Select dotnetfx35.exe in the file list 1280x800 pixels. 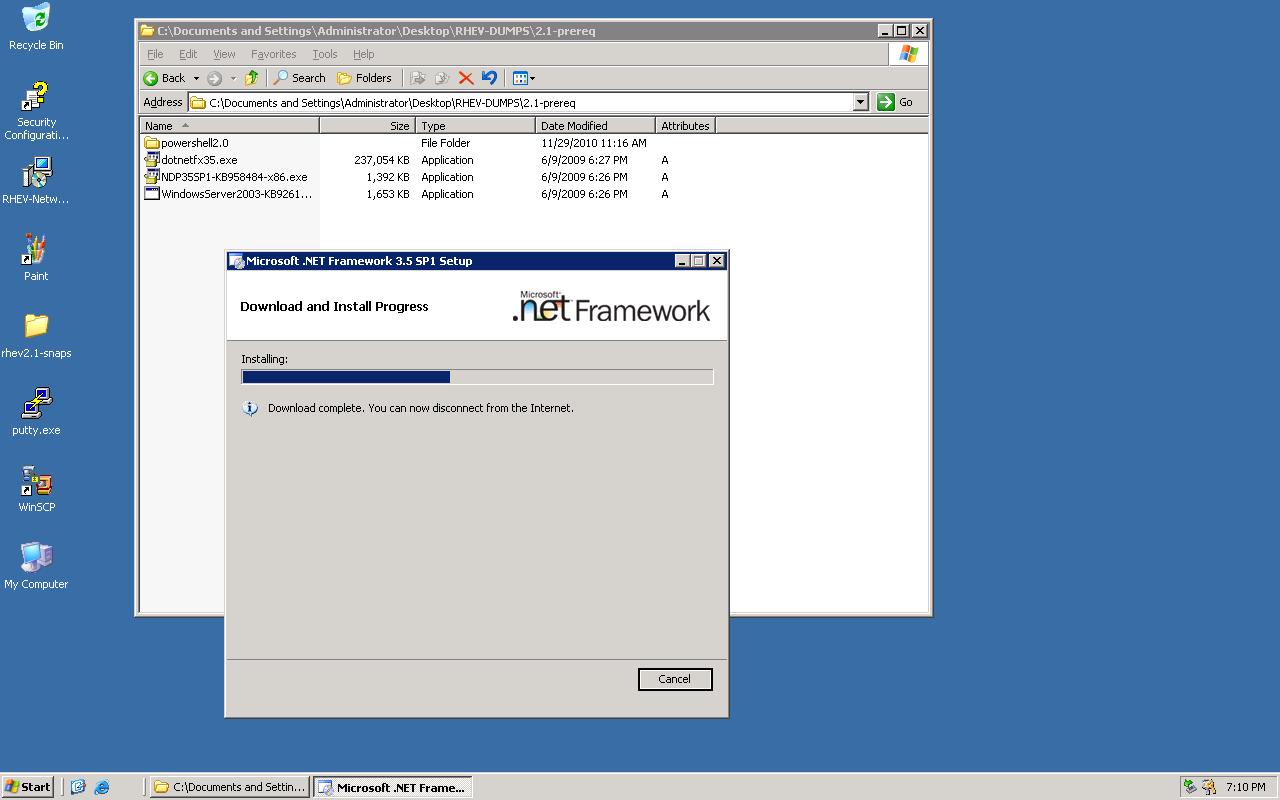[199, 160]
